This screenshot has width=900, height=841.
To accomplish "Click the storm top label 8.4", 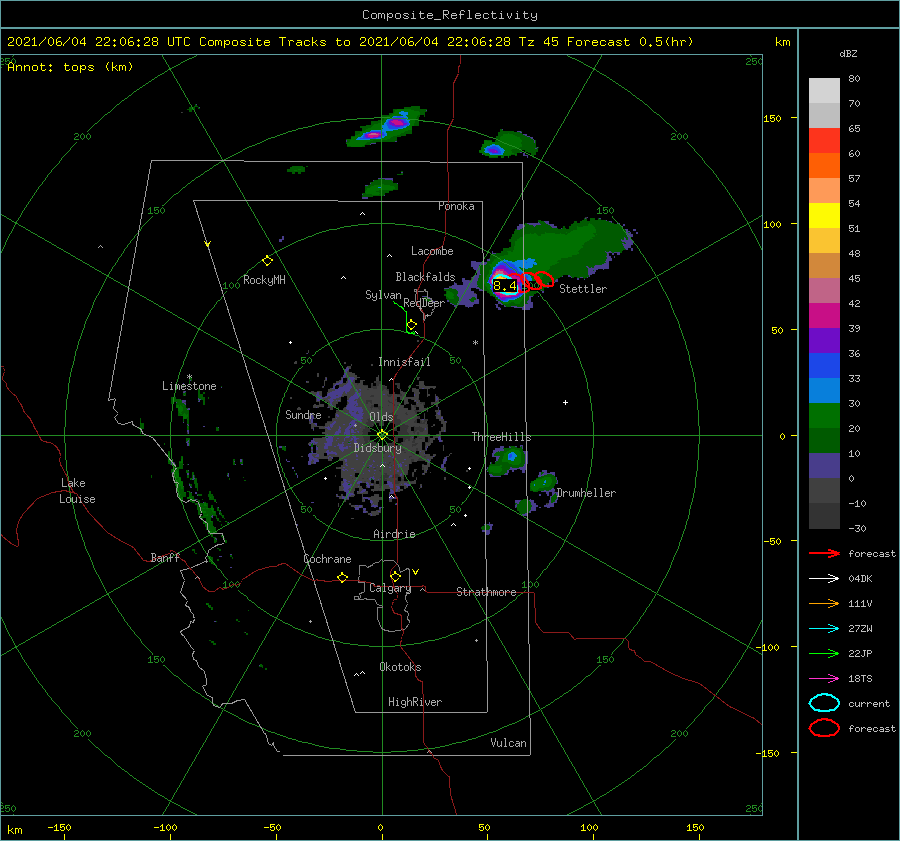I will click(x=505, y=285).
